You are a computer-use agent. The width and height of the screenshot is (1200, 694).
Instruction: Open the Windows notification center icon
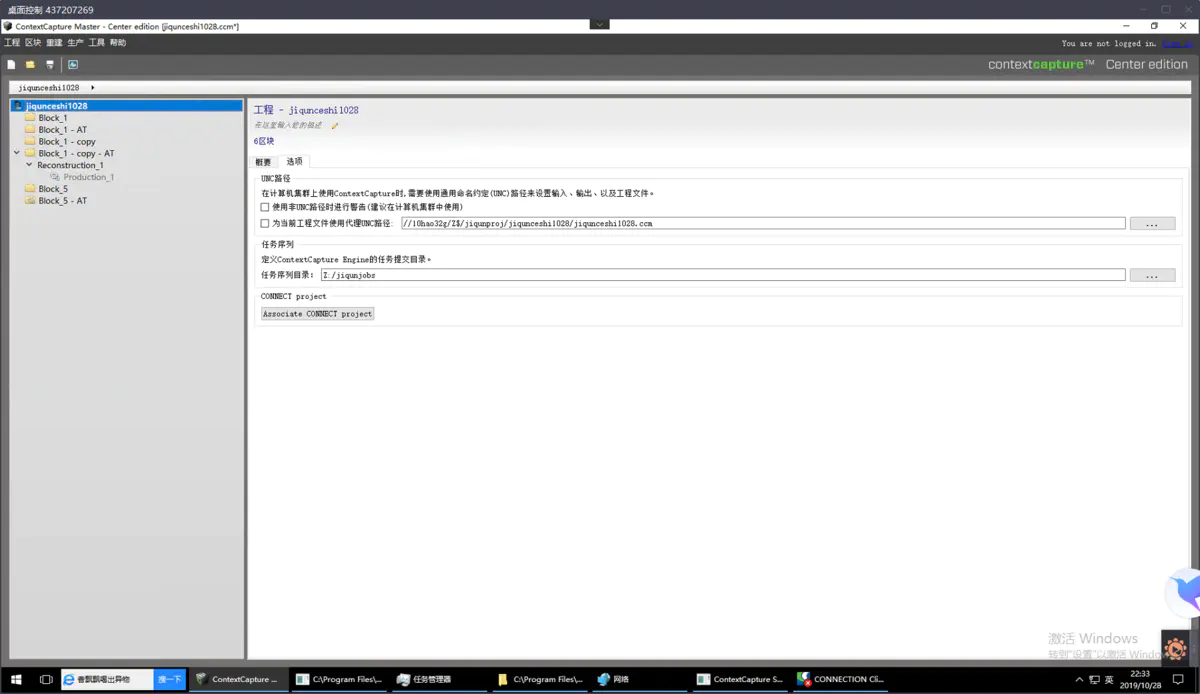(x=1179, y=680)
